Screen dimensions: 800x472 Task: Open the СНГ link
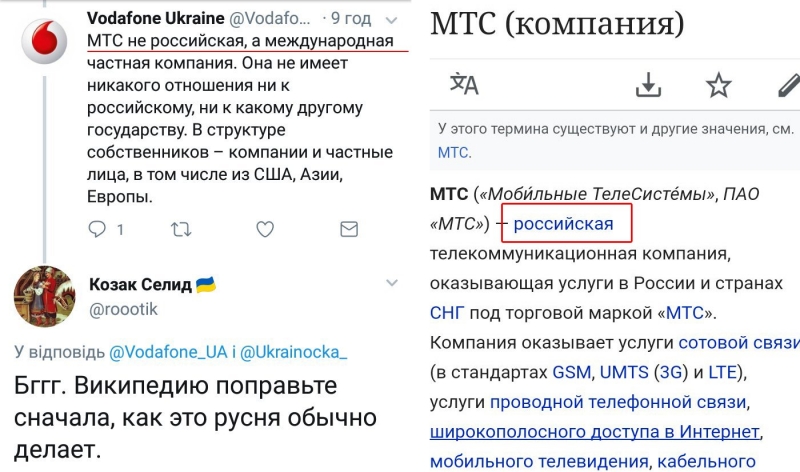(447, 313)
